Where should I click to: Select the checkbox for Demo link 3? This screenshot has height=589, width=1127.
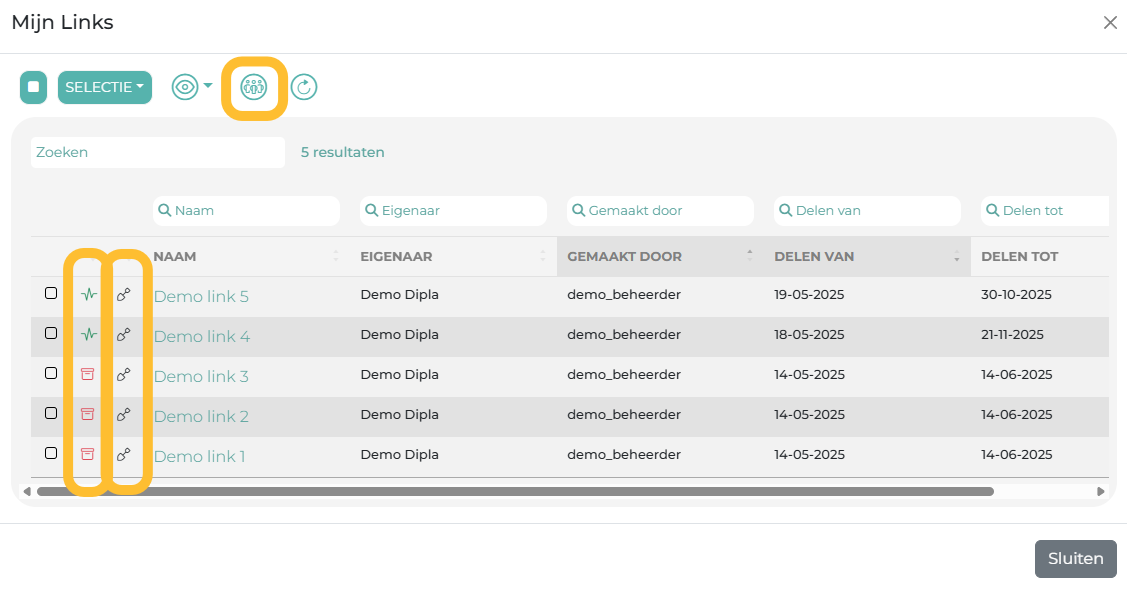click(51, 373)
